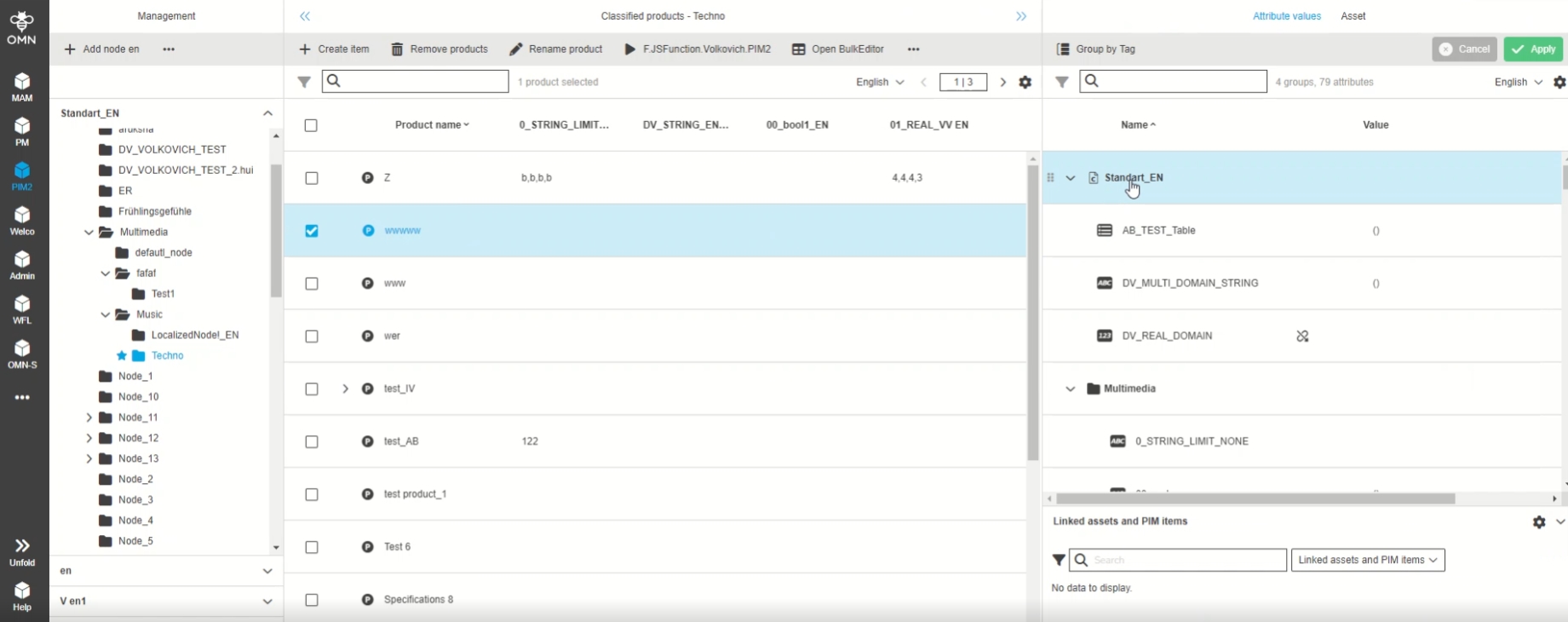
Task: Open the Help icon
Action: 22,596
